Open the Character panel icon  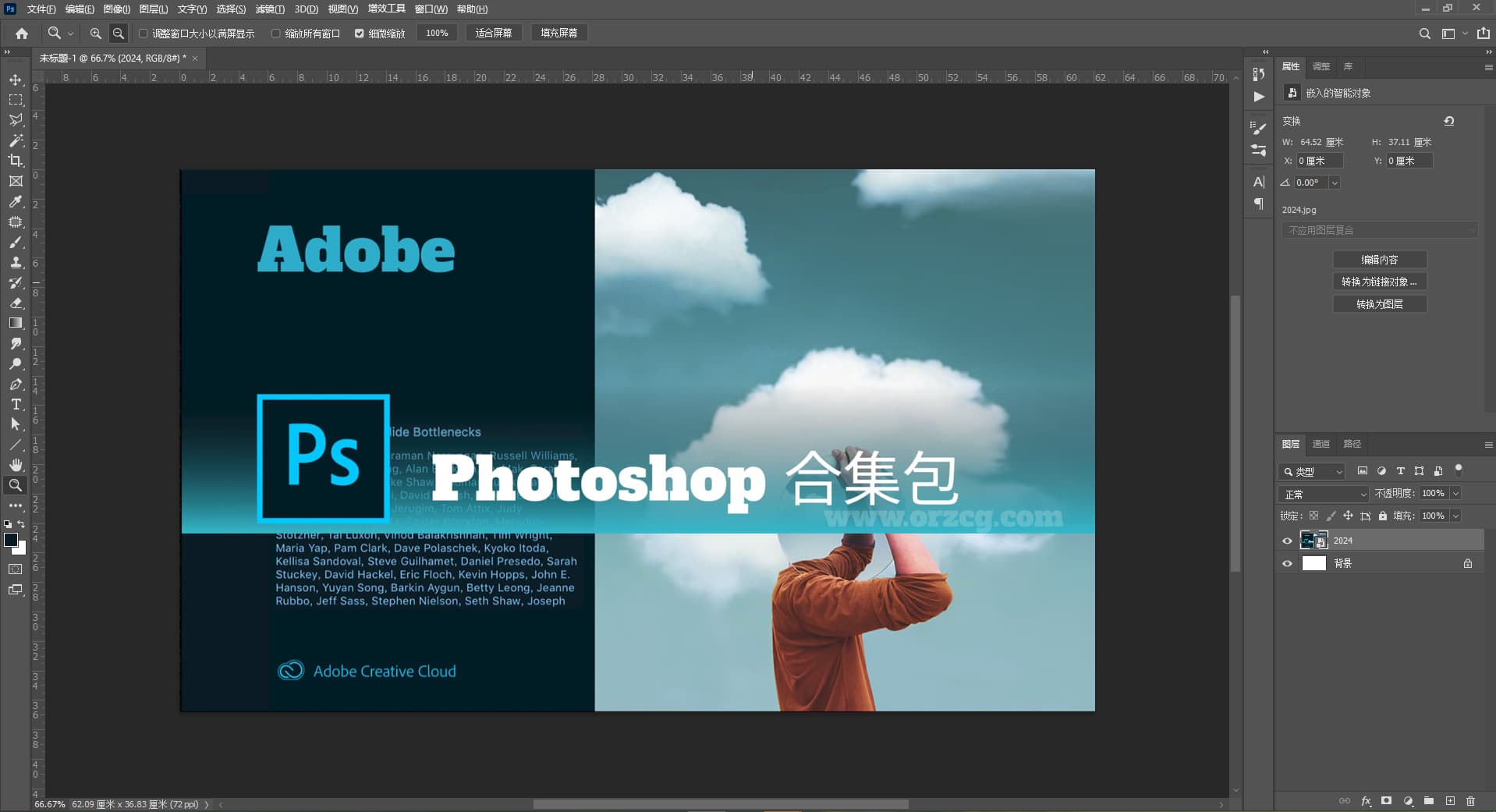click(1259, 182)
